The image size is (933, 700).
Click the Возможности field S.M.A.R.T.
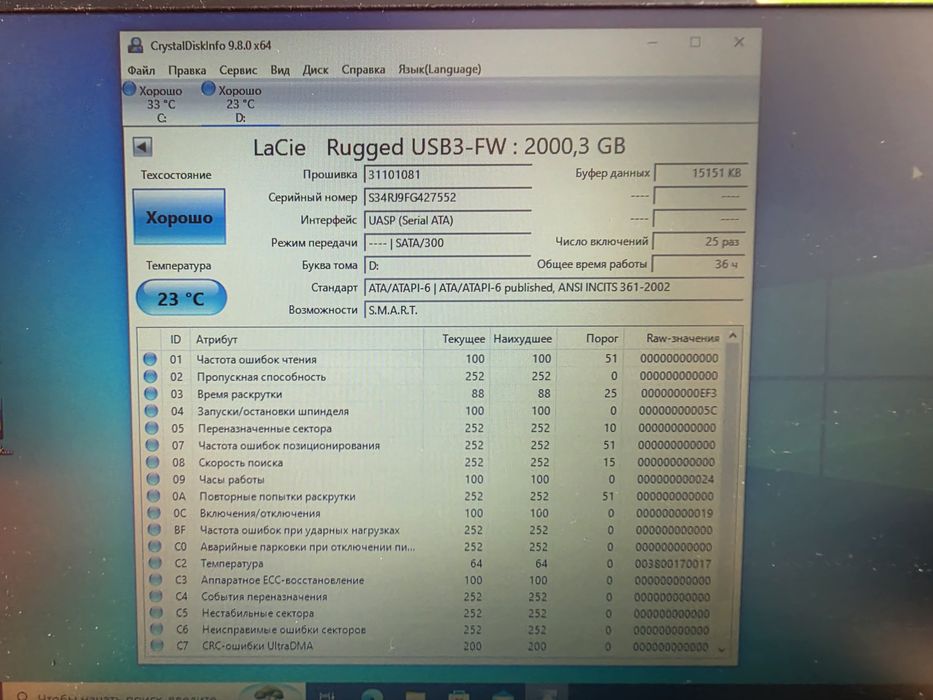(x=553, y=310)
